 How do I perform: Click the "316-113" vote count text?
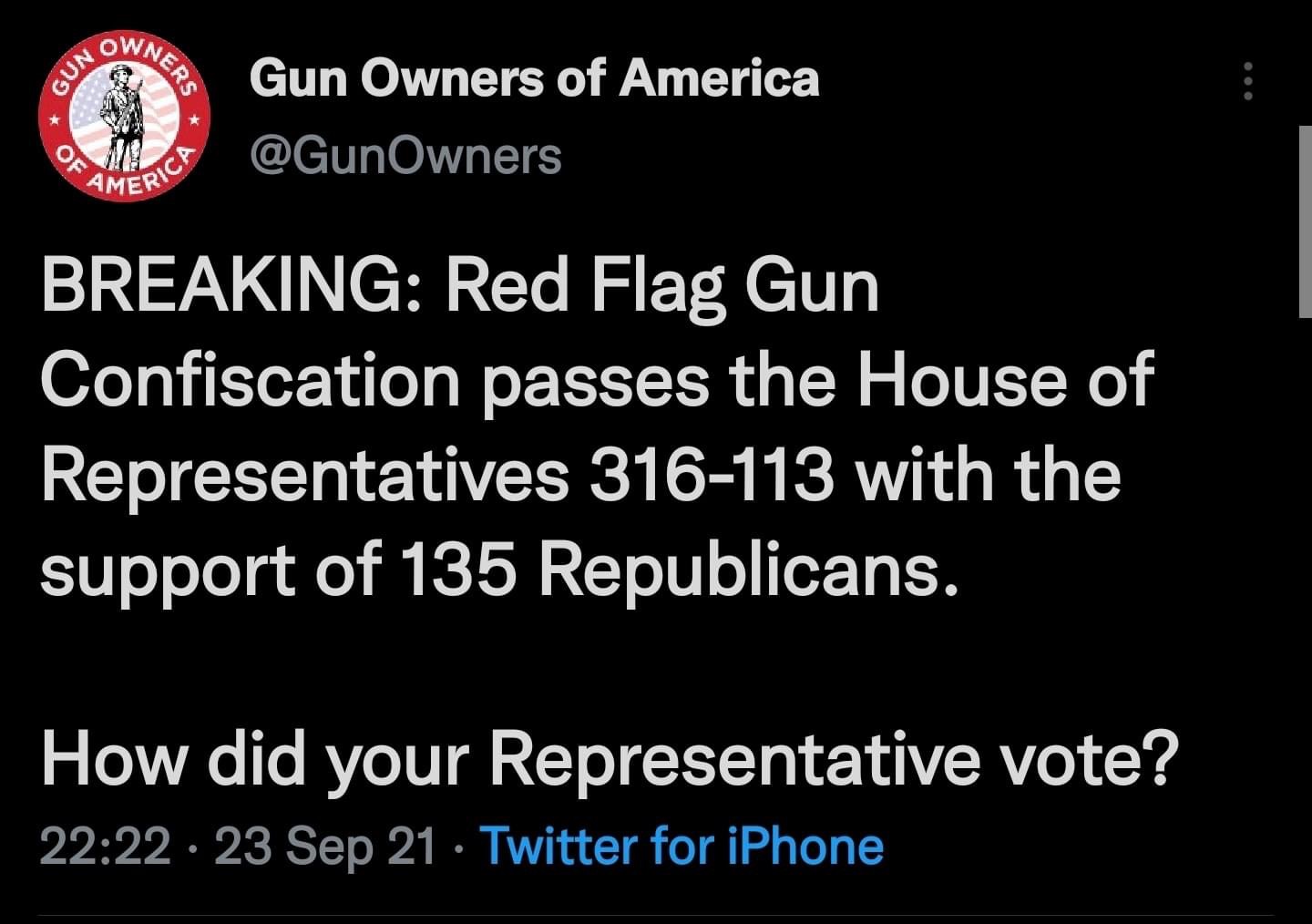(x=712, y=477)
